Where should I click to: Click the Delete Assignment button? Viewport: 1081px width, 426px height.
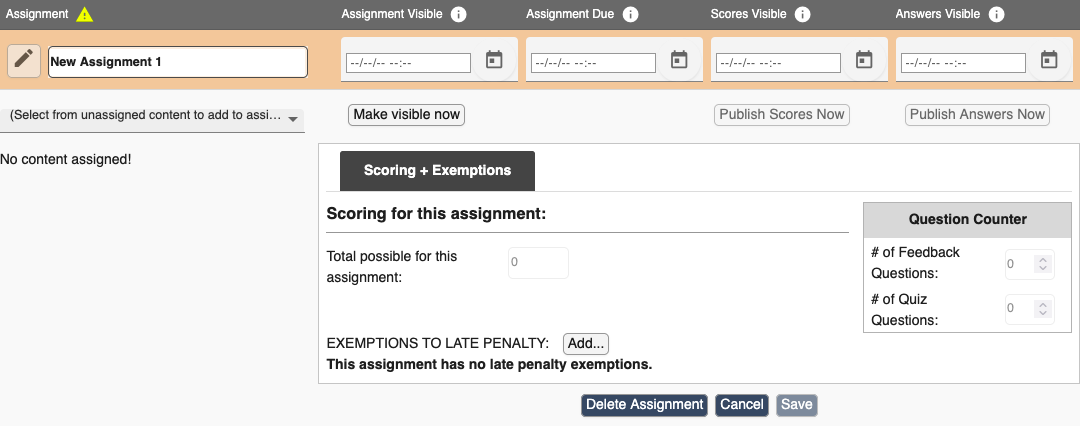(645, 405)
